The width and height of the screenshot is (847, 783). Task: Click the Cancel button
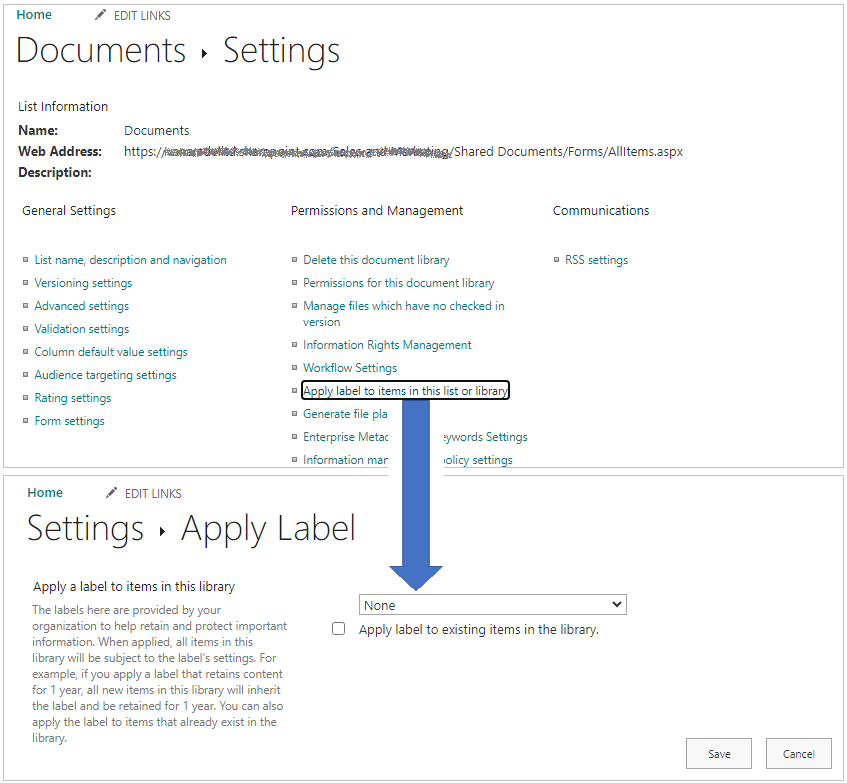point(798,753)
